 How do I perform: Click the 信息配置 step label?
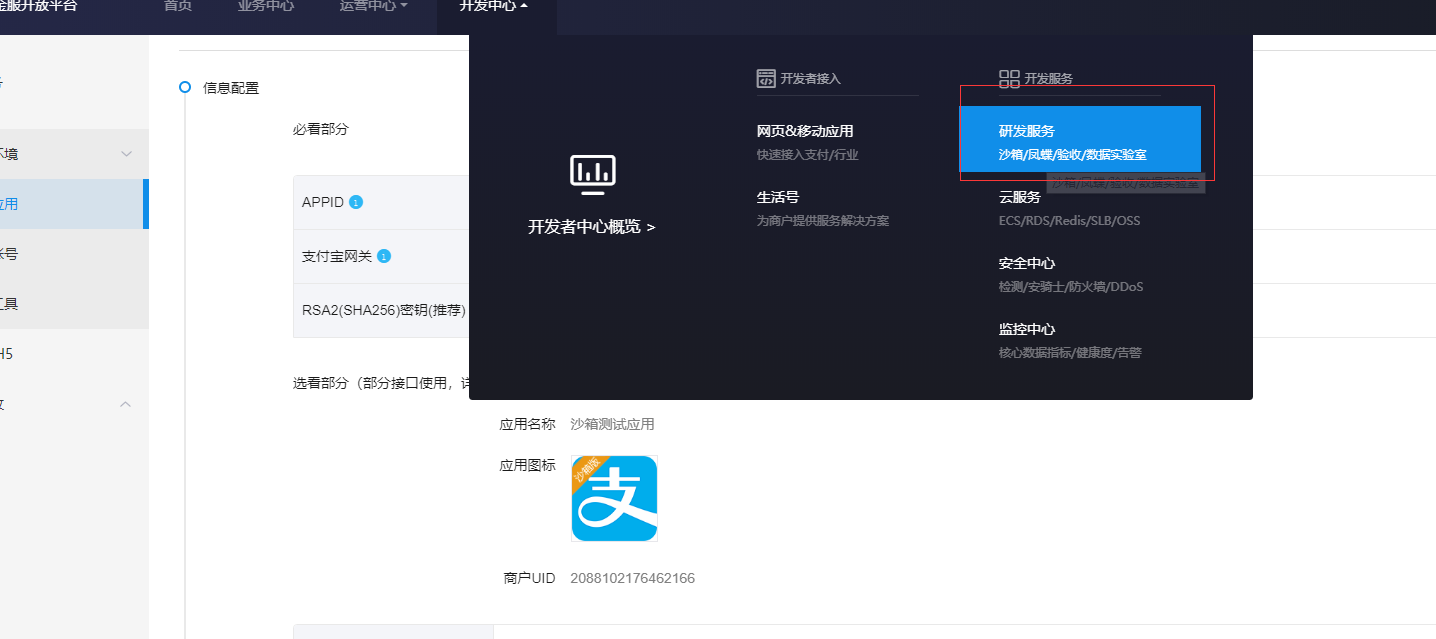[231, 87]
